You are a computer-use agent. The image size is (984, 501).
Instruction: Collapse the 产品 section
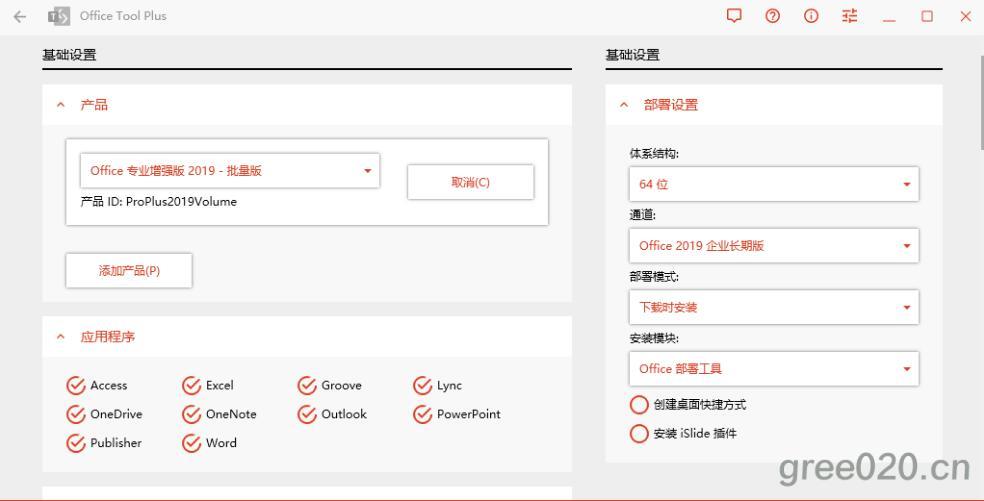(61, 105)
